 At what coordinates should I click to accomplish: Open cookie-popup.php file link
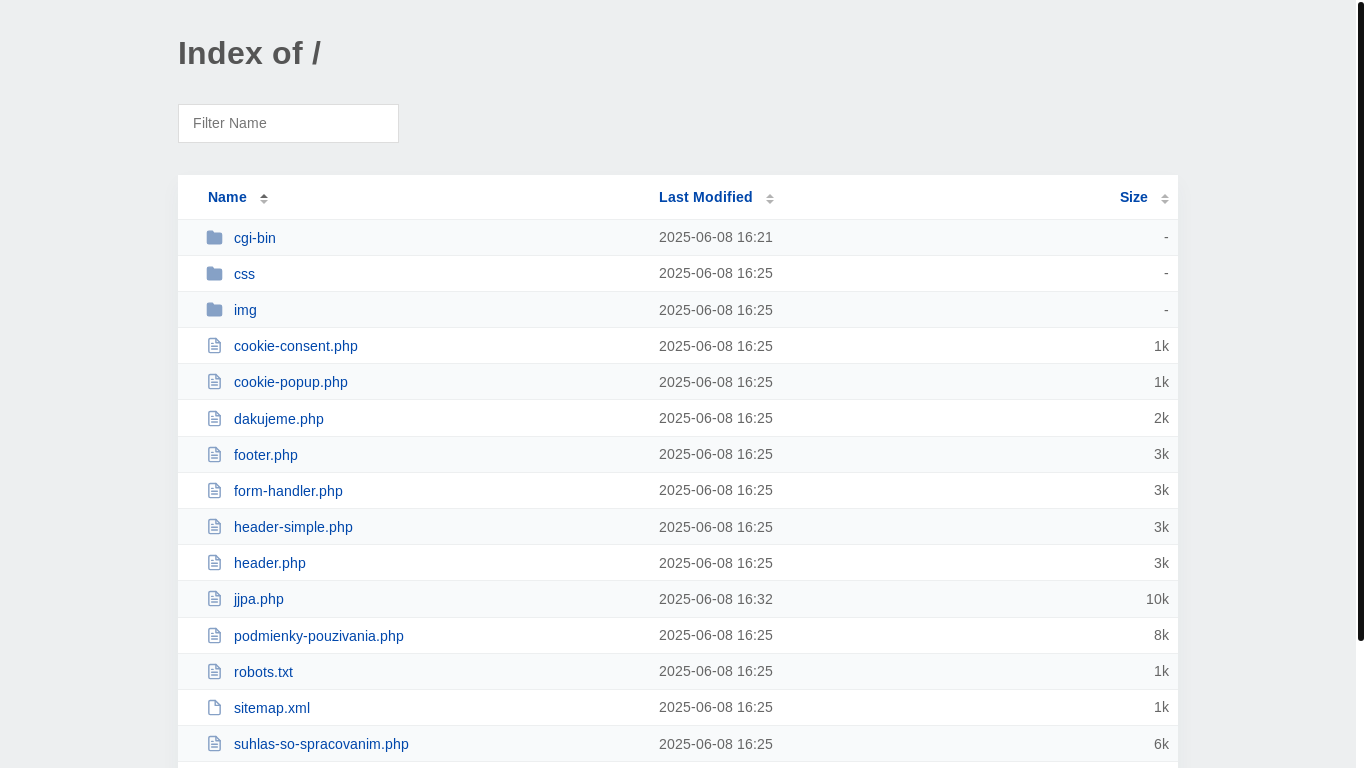point(291,382)
